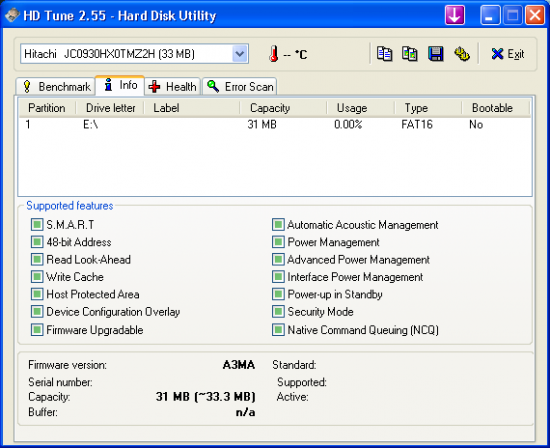The width and height of the screenshot is (550, 448).
Task: Click the Drive letter column header
Action: (110, 108)
